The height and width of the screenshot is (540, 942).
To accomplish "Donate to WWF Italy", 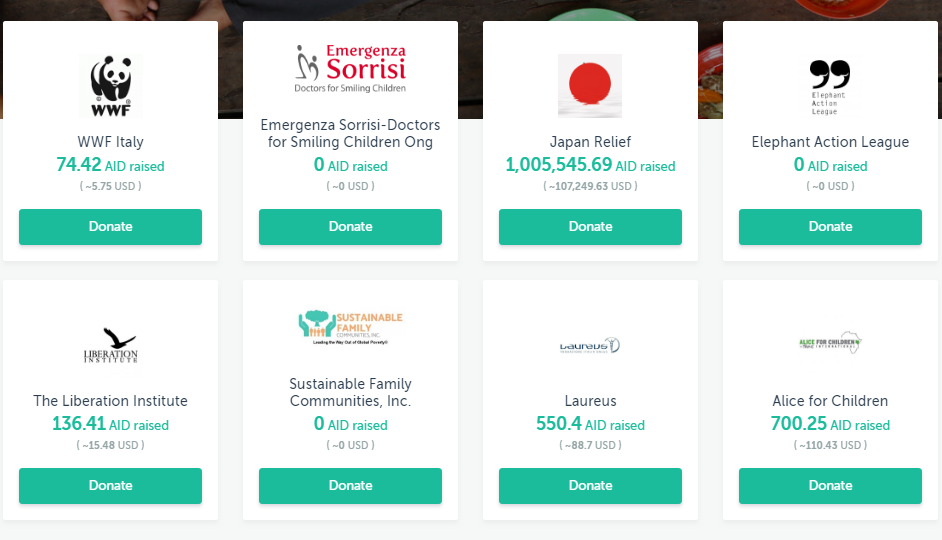I will pos(110,227).
